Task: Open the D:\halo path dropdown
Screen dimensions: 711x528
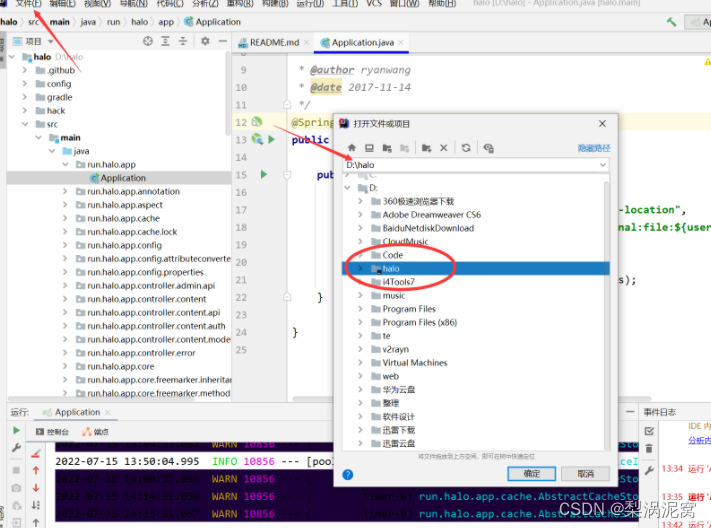Action: coord(603,165)
